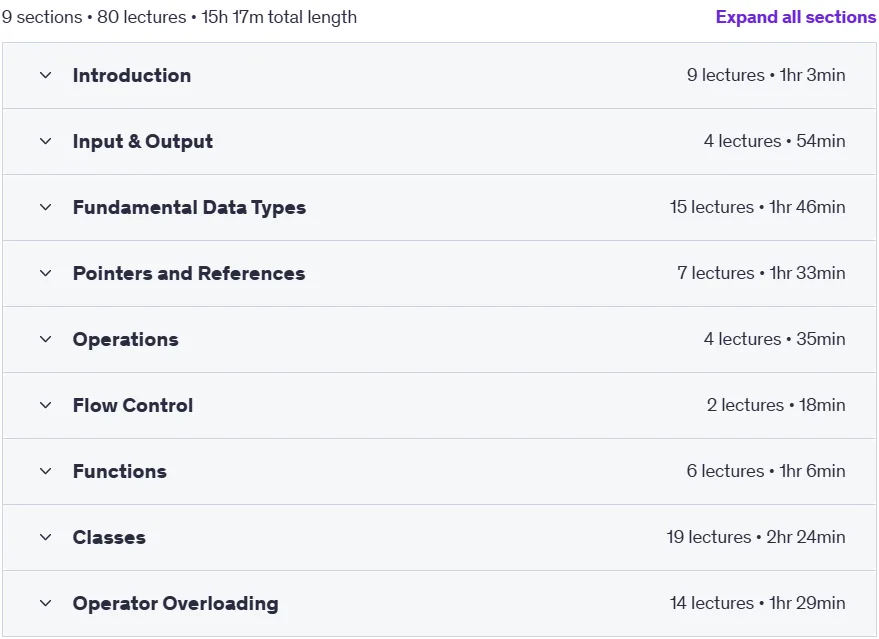Screen dimensions: 879x639
Task: Expand Operator Overloading chevron
Action: point(45,604)
